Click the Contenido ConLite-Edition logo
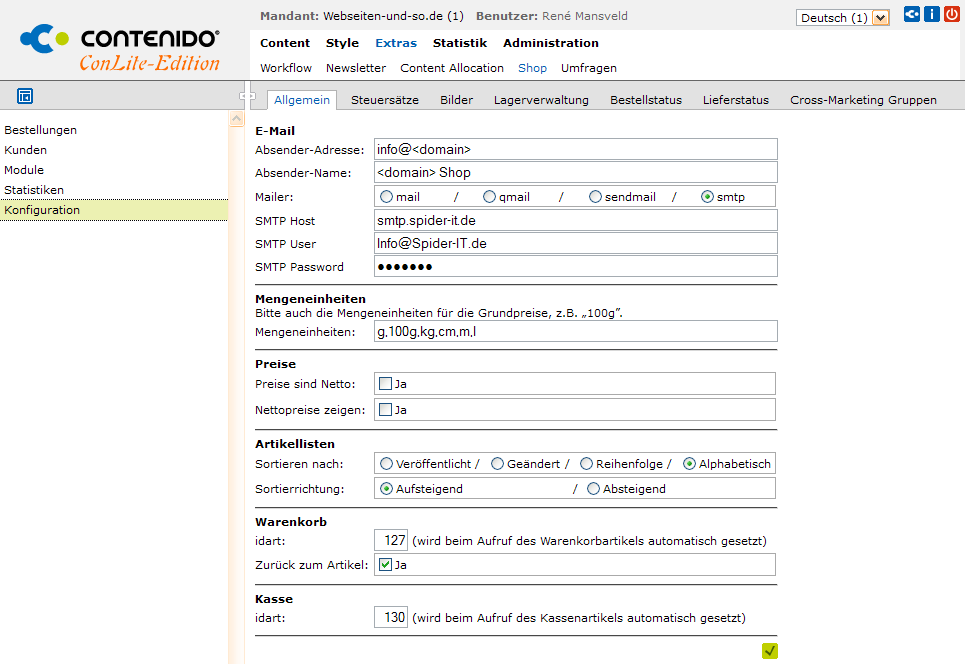Viewport: 965px width, 664px height. click(120, 49)
